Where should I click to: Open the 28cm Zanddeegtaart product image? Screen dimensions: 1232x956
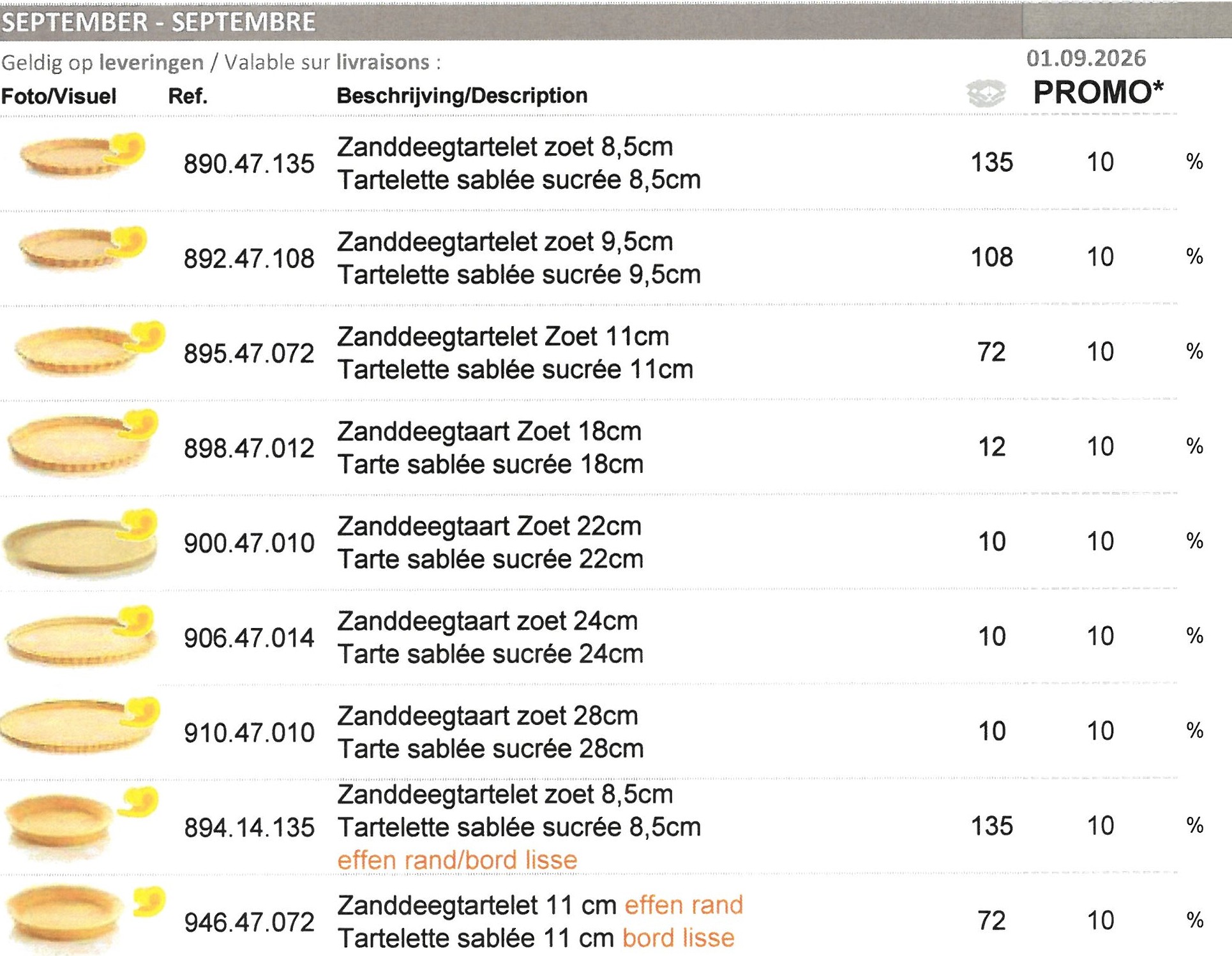click(x=80, y=725)
